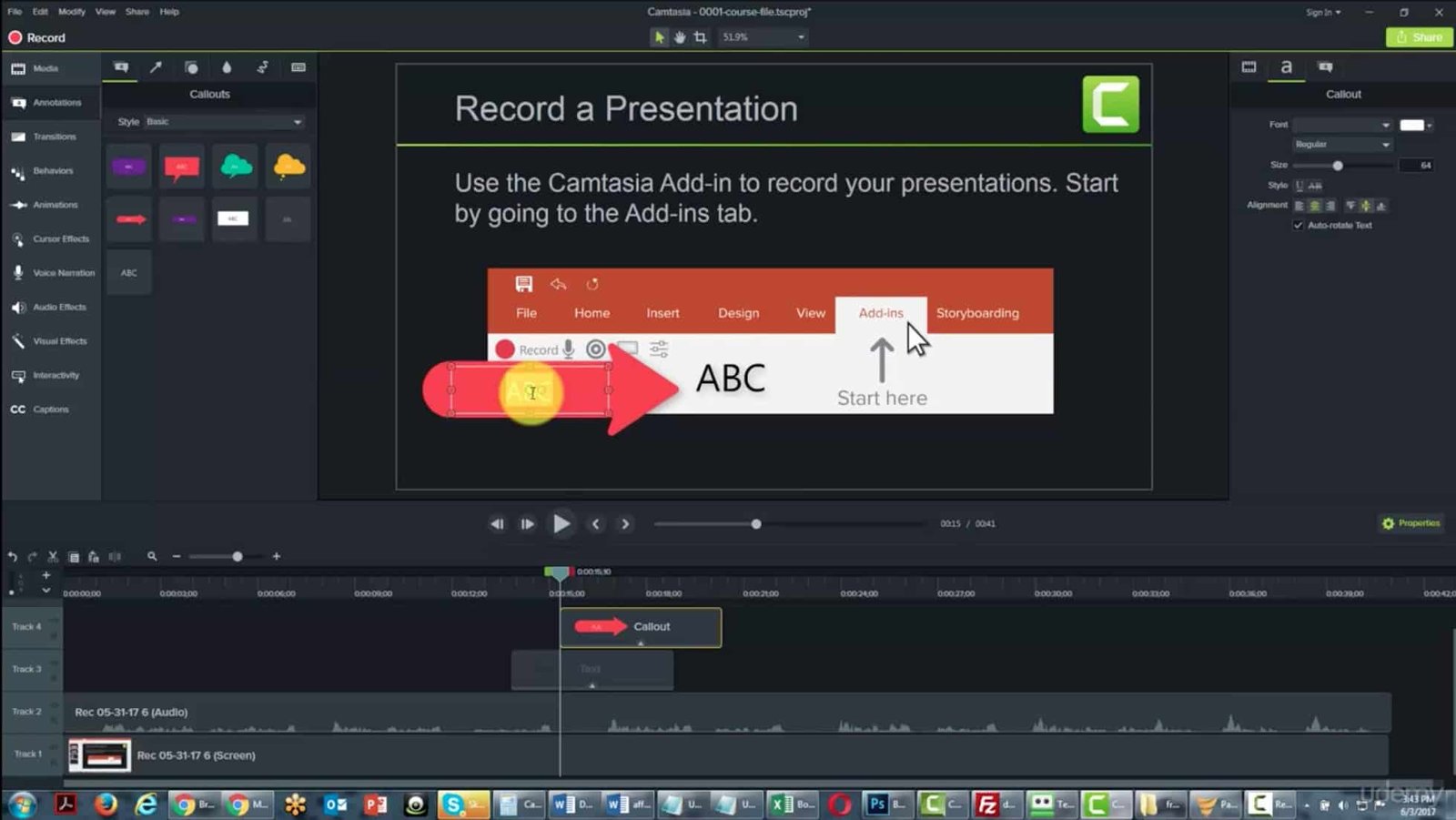The image size is (1456, 820).
Task: Open Transitions in the sidebar
Action: [50, 137]
